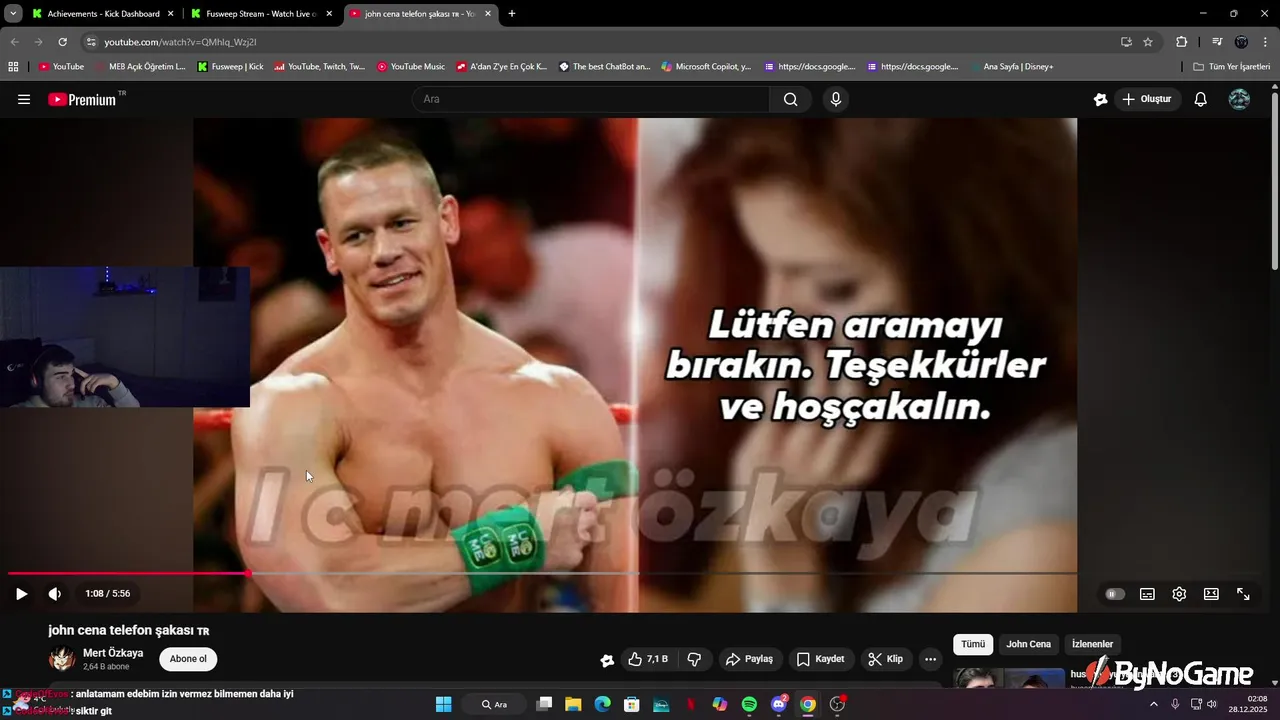Click Mert Özkaya channel avatar

click(62, 659)
